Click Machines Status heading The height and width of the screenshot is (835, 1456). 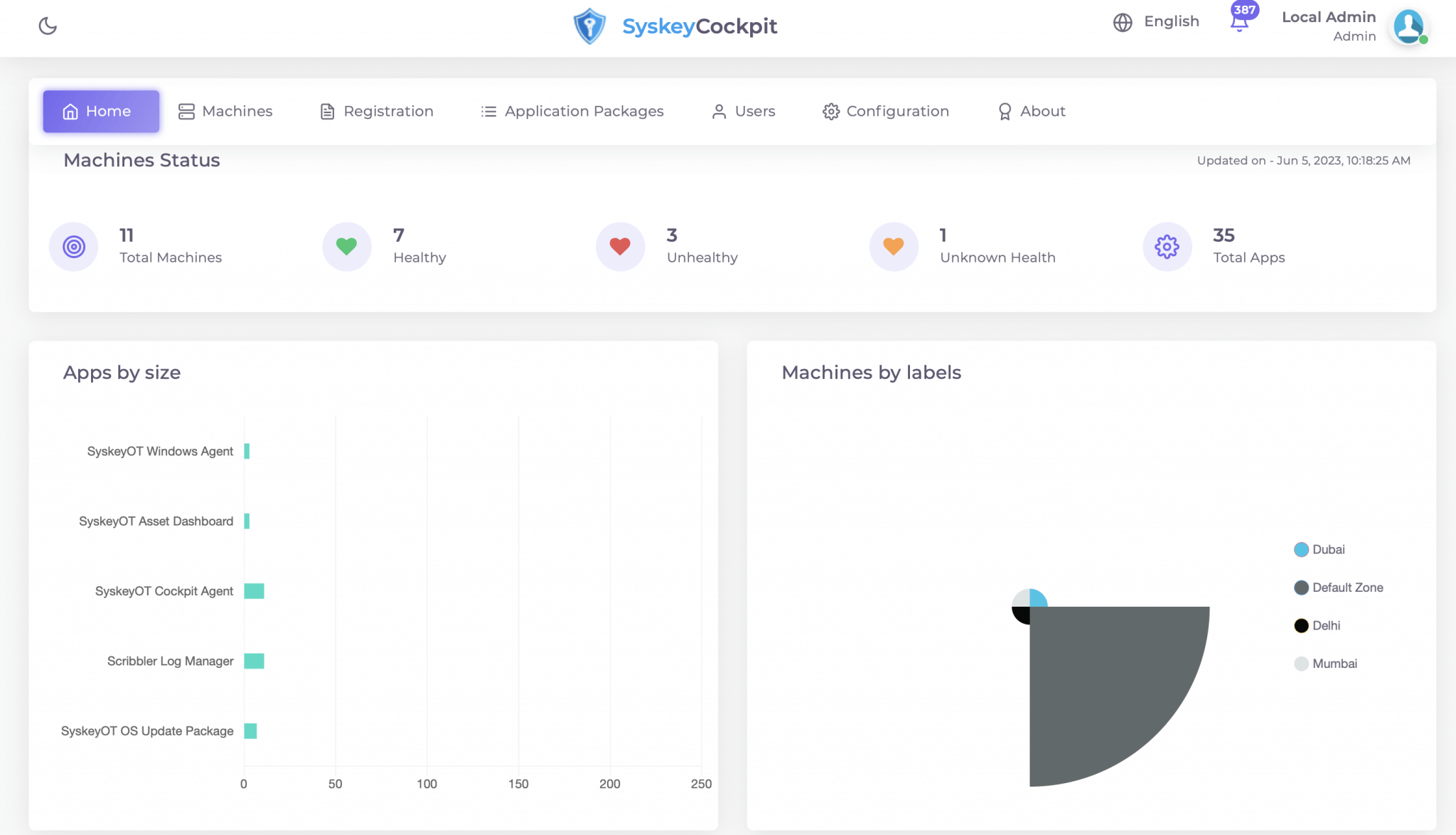[x=141, y=160]
